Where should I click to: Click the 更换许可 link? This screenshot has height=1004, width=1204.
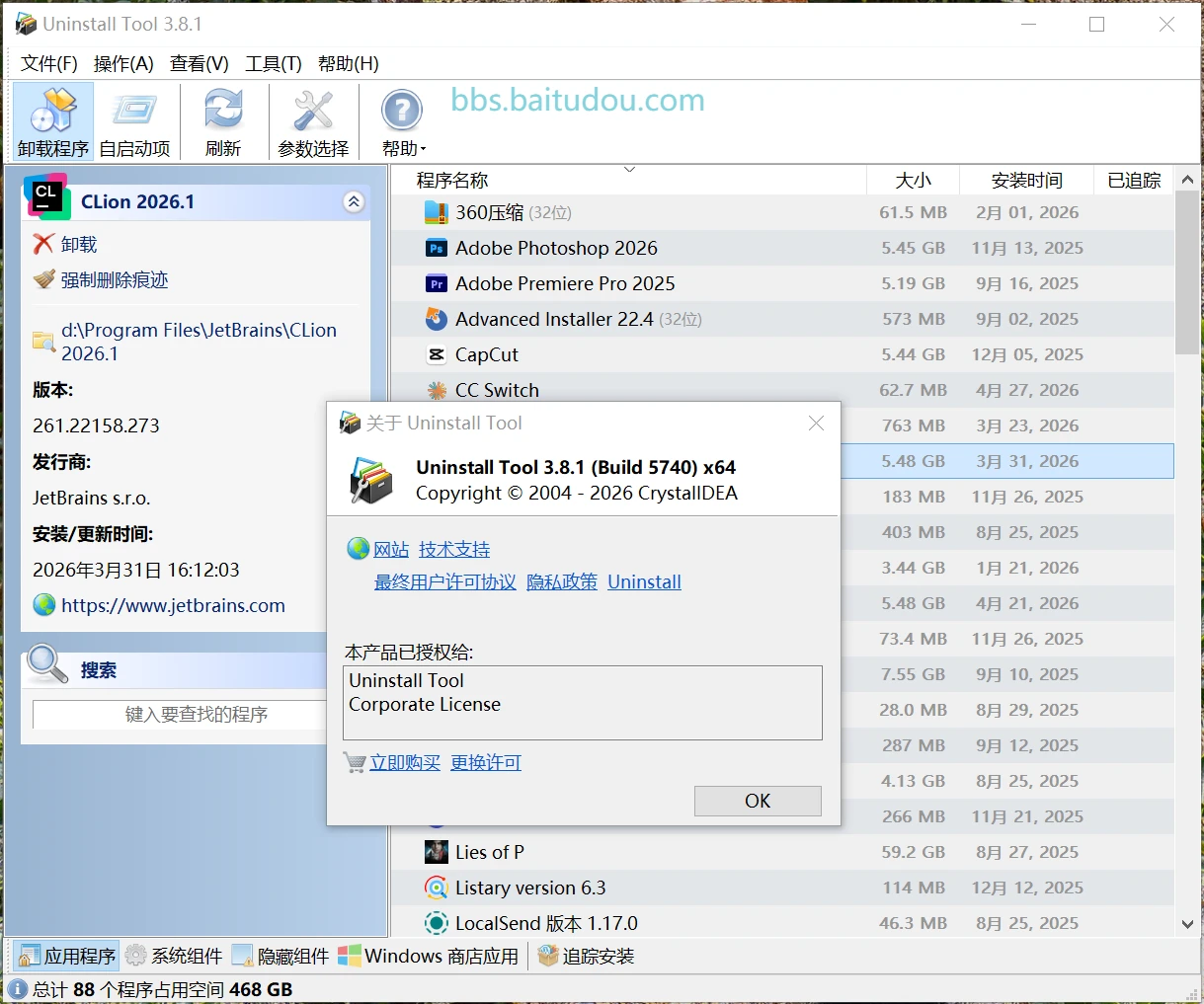pyautogui.click(x=486, y=762)
